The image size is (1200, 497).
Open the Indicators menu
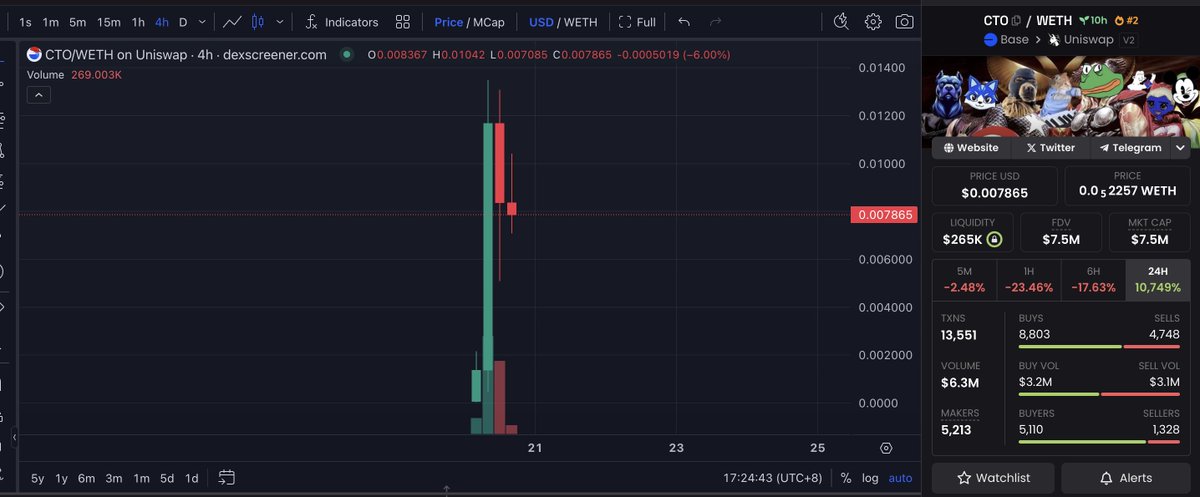(x=342, y=22)
